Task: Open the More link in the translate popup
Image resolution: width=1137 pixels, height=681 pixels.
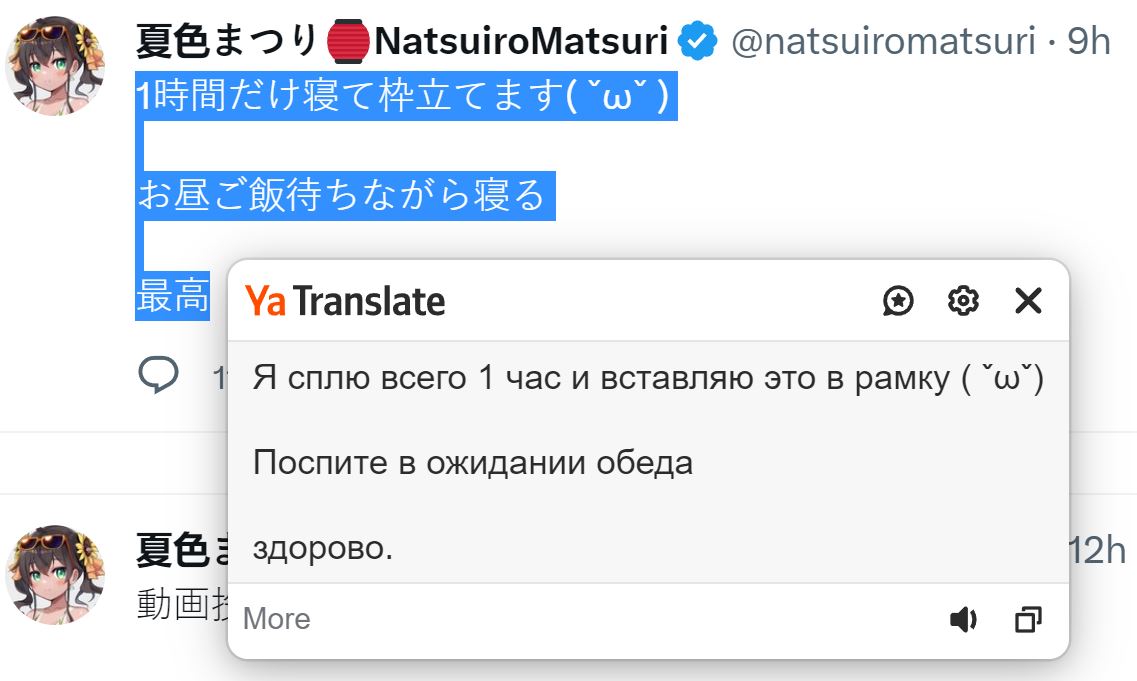Action: [276, 619]
